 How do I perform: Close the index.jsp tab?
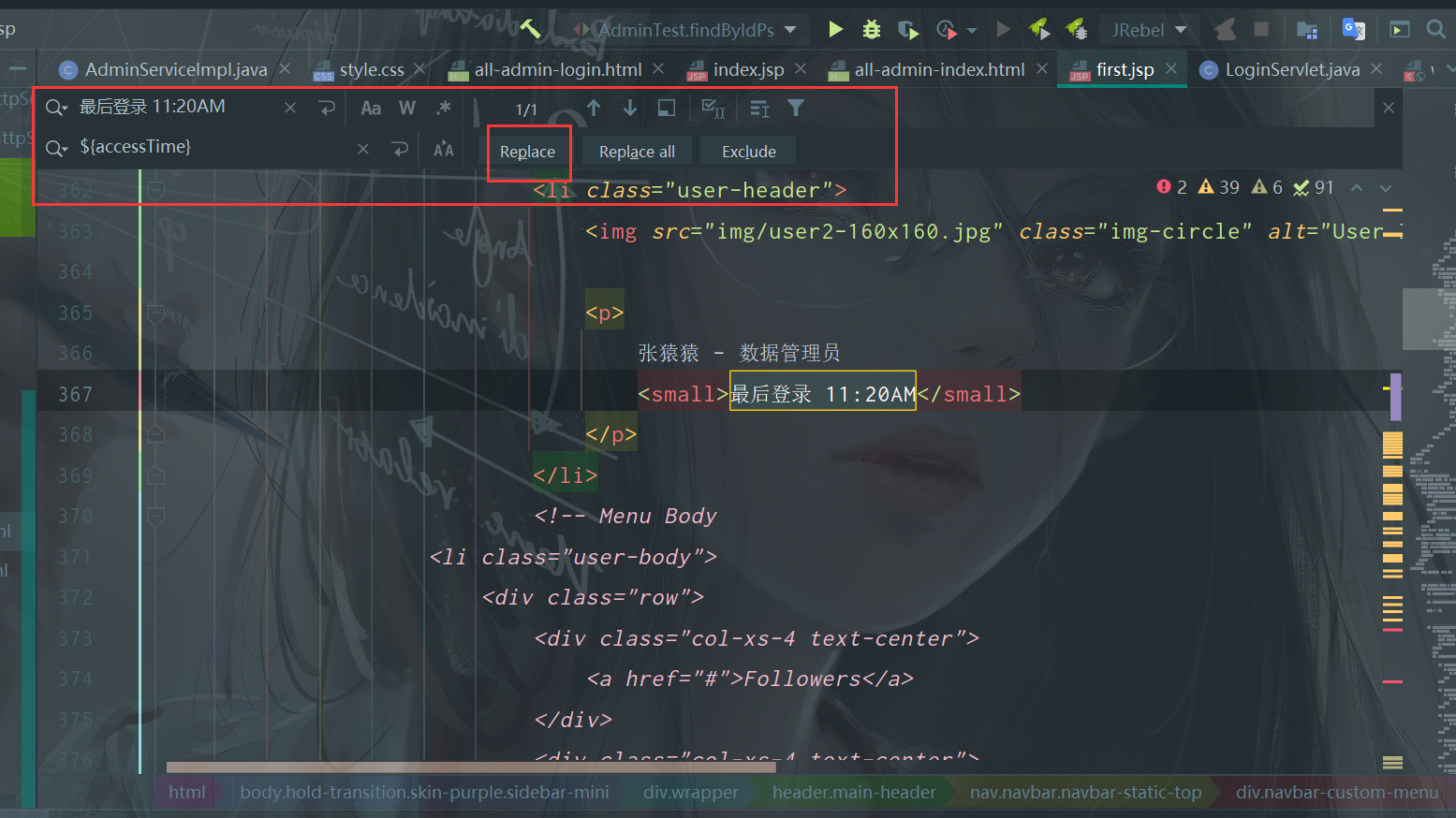point(801,69)
